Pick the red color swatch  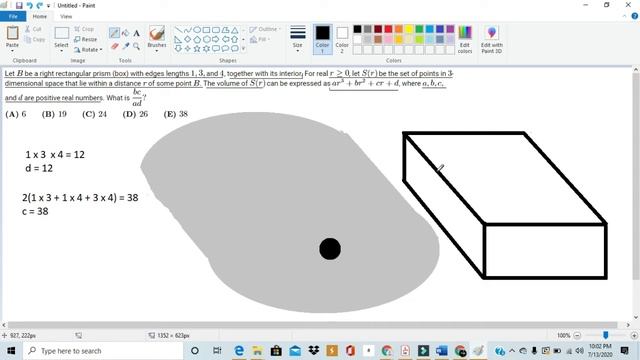pyautogui.click(x=388, y=29)
